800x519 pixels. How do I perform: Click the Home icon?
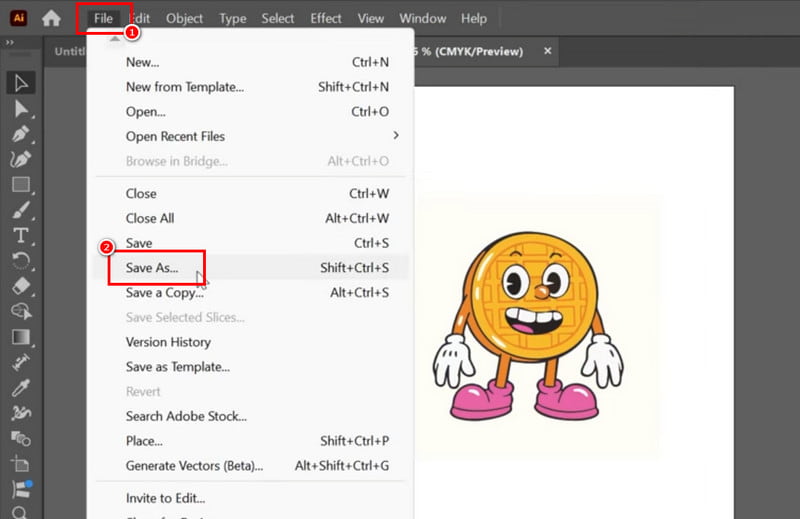pyautogui.click(x=51, y=18)
